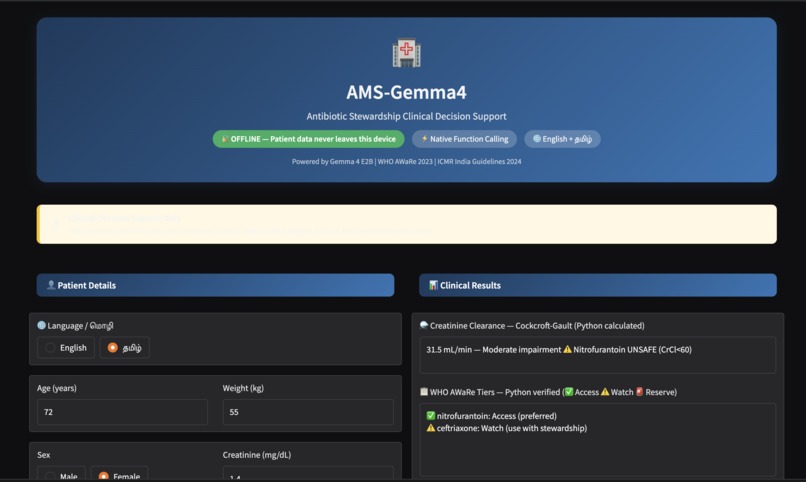Click the clipboard icon beside WHO AWaRe Tiers
This screenshot has width=806, height=482.
[x=424, y=392]
